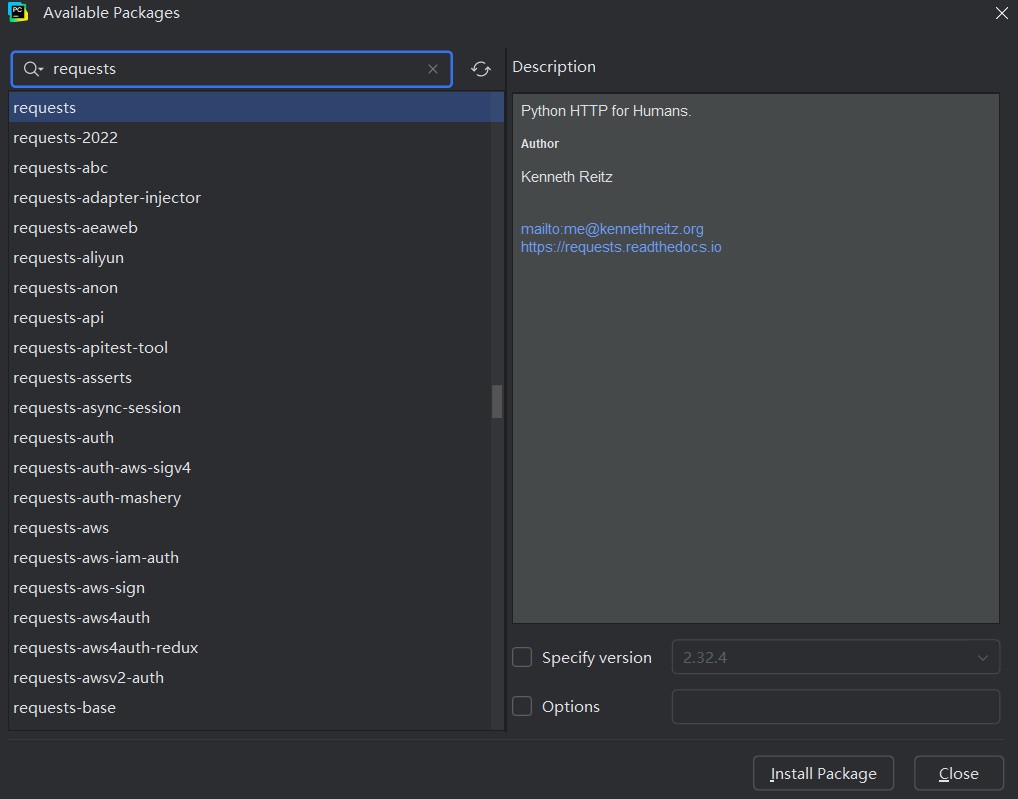The image size is (1018, 799).
Task: Open the version 2.32.4 dropdown
Action: click(835, 657)
